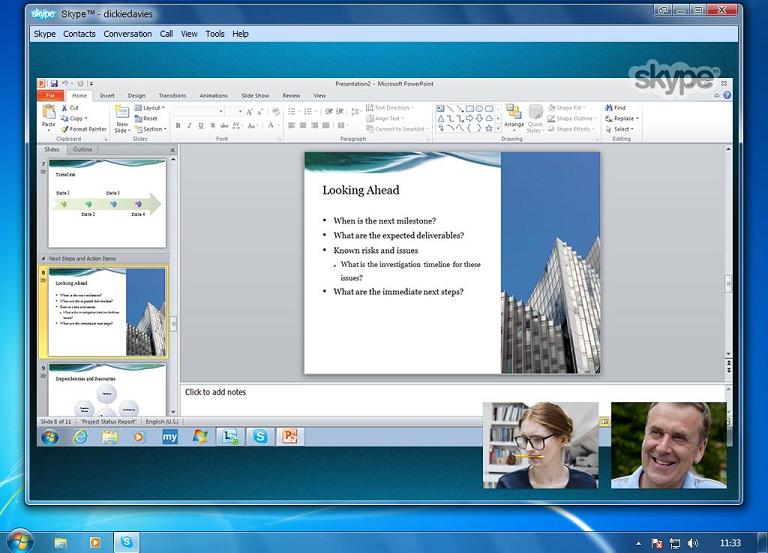Open Skype's Call menu

click(166, 34)
